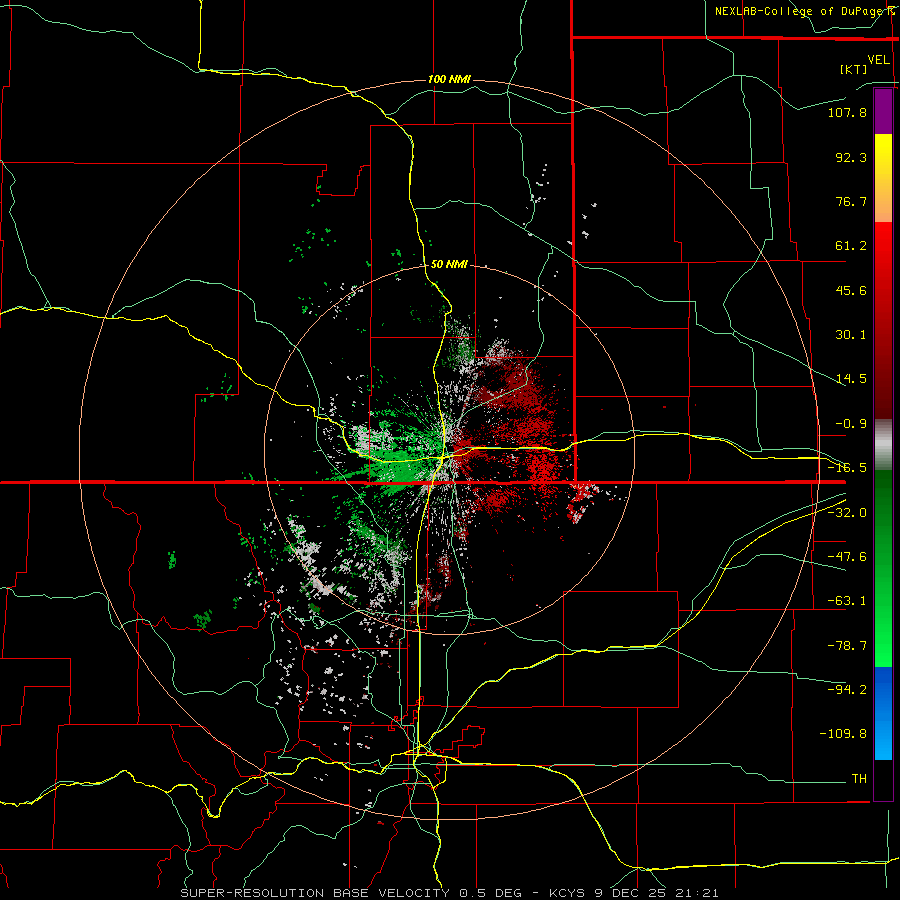This screenshot has height=900, width=900.
Task: Click the -78.7 velocity scale value
Action: tap(847, 646)
